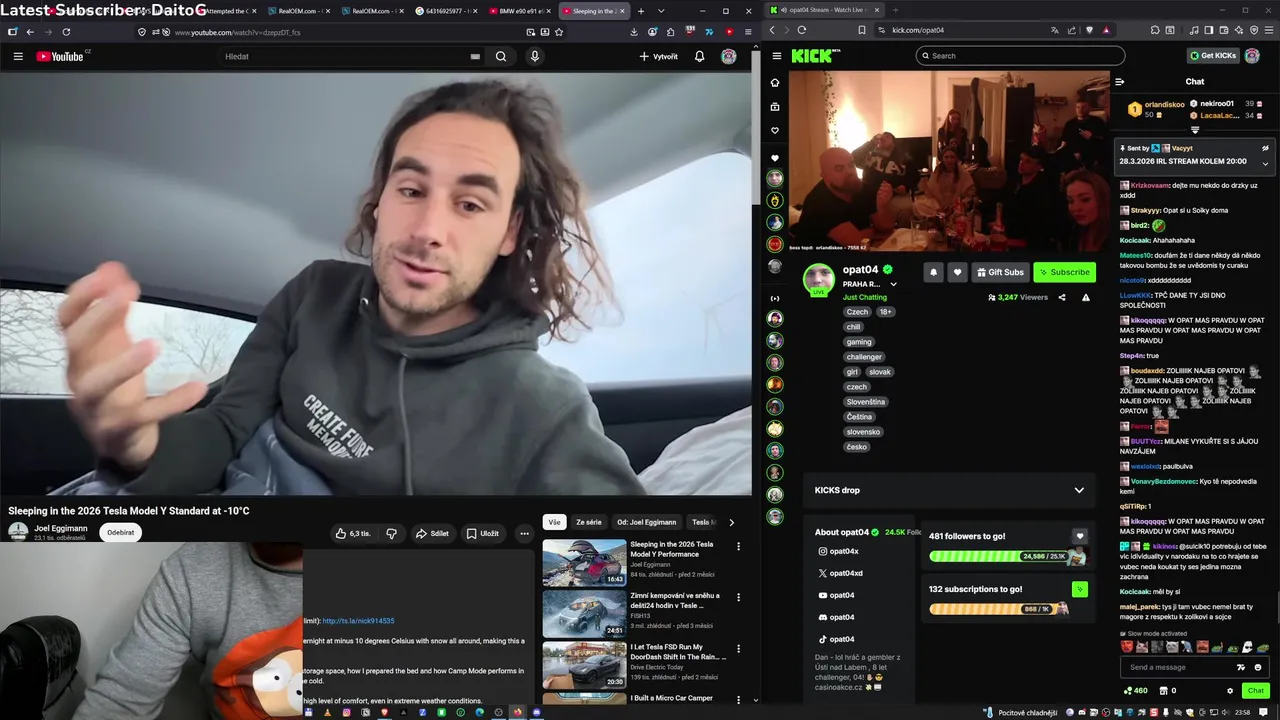1280x720 pixels.
Task: Select the Od: Joel Eggimann filter chip
Action: pos(647,522)
